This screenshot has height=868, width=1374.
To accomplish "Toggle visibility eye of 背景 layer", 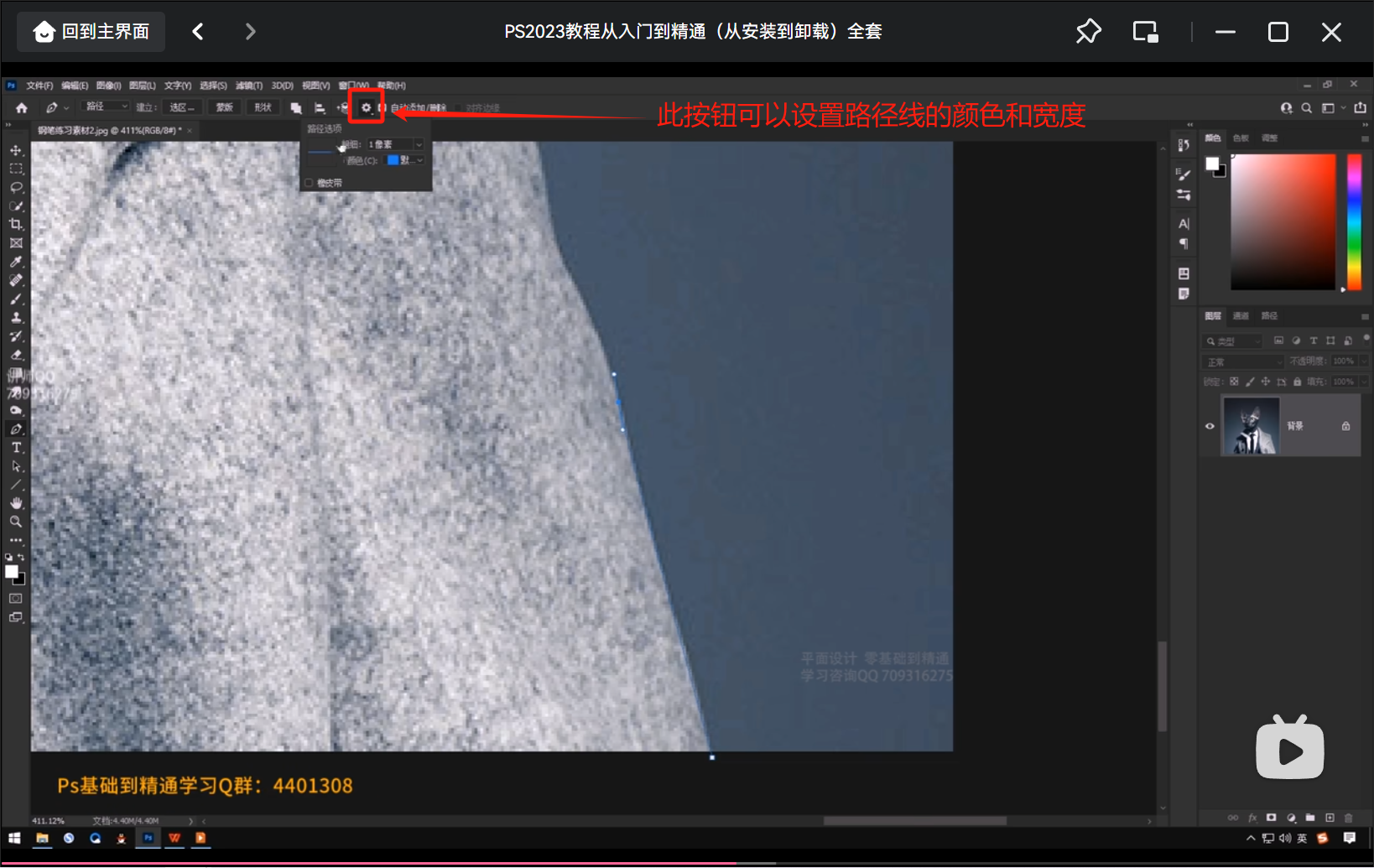I will coord(1210,426).
